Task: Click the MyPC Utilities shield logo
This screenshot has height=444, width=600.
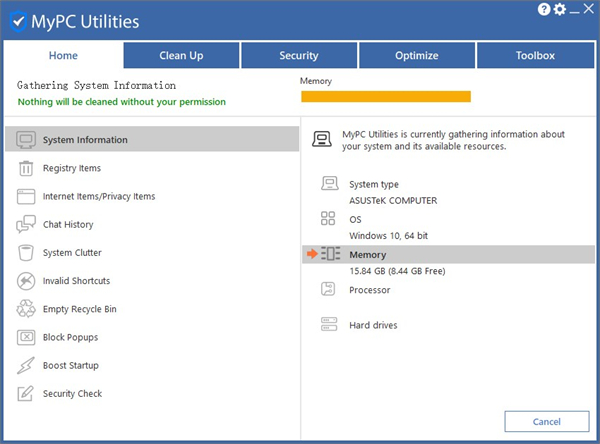Action: pos(17,21)
